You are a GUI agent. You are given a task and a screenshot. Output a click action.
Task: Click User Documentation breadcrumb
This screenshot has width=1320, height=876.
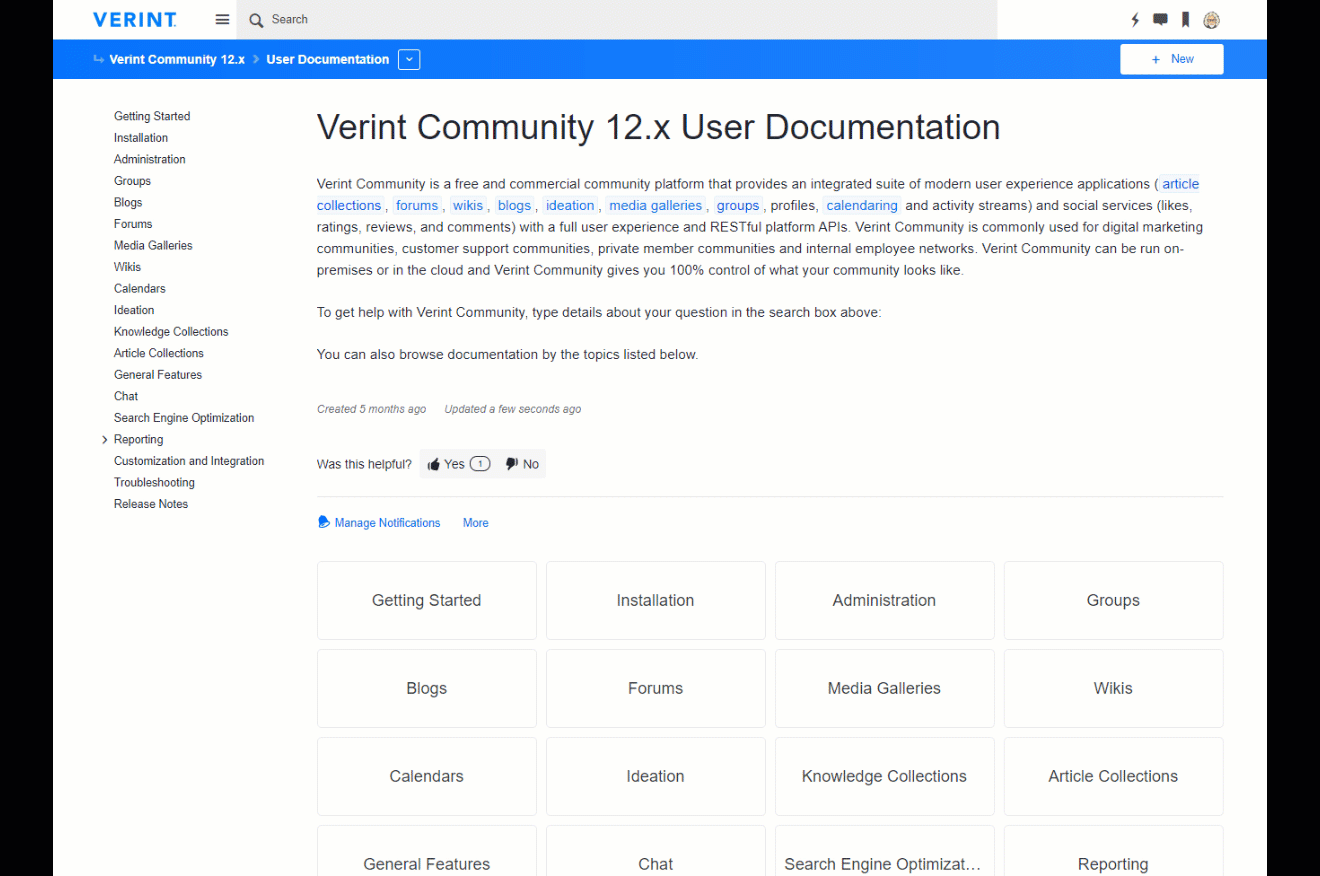tap(328, 60)
